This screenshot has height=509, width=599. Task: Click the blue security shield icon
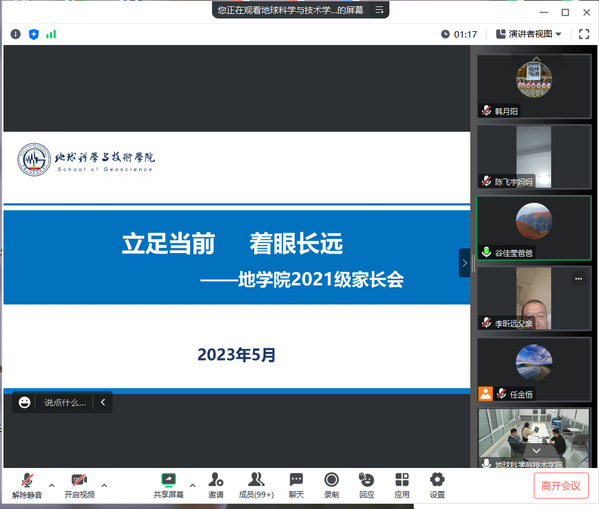pyautogui.click(x=34, y=34)
